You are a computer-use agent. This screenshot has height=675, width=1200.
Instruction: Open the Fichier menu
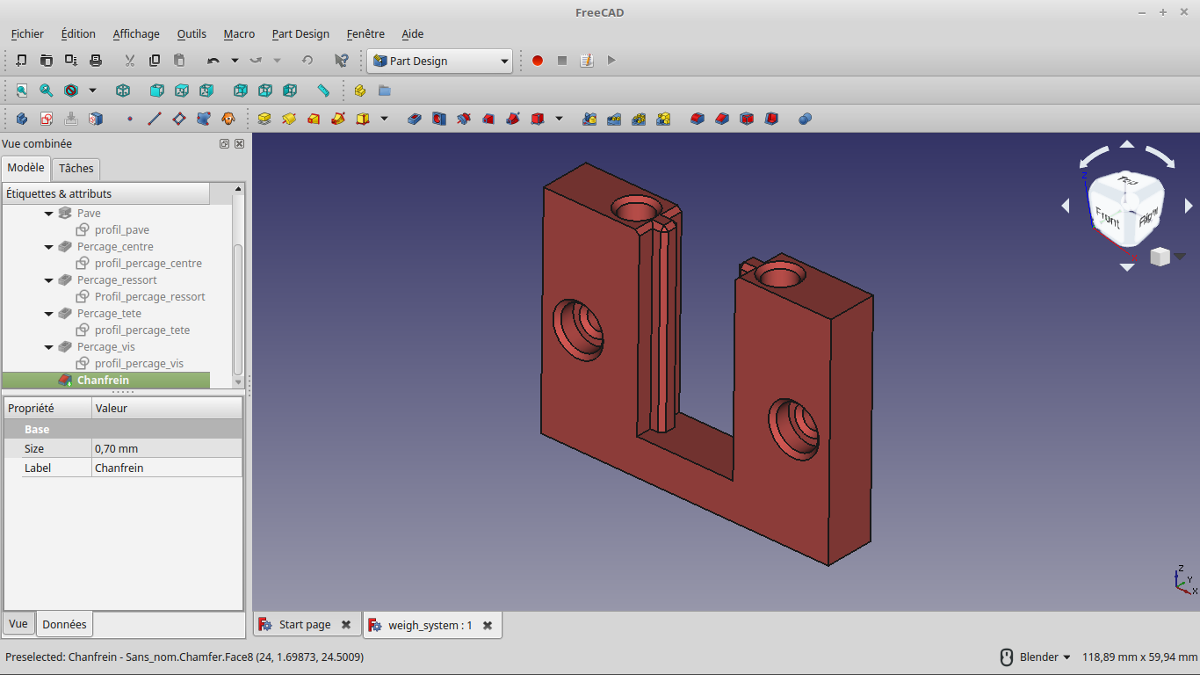click(27, 34)
